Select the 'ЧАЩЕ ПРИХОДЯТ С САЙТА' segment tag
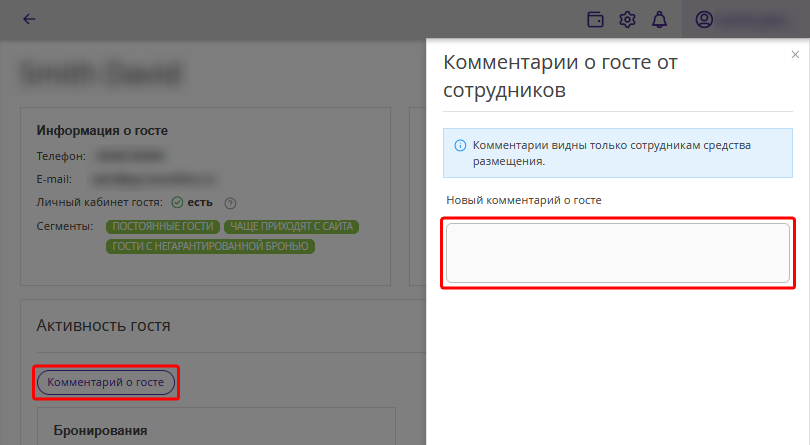This screenshot has height=445, width=810. click(x=291, y=226)
